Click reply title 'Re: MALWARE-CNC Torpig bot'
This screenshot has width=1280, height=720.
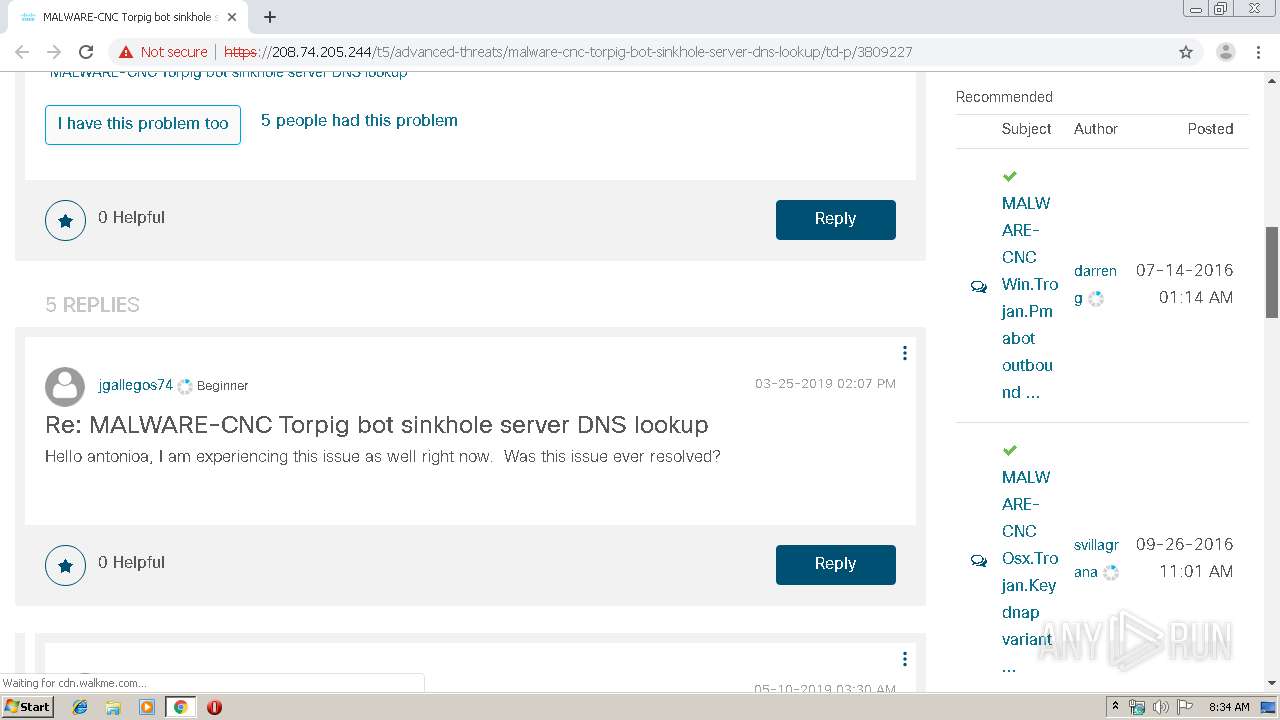click(x=376, y=425)
